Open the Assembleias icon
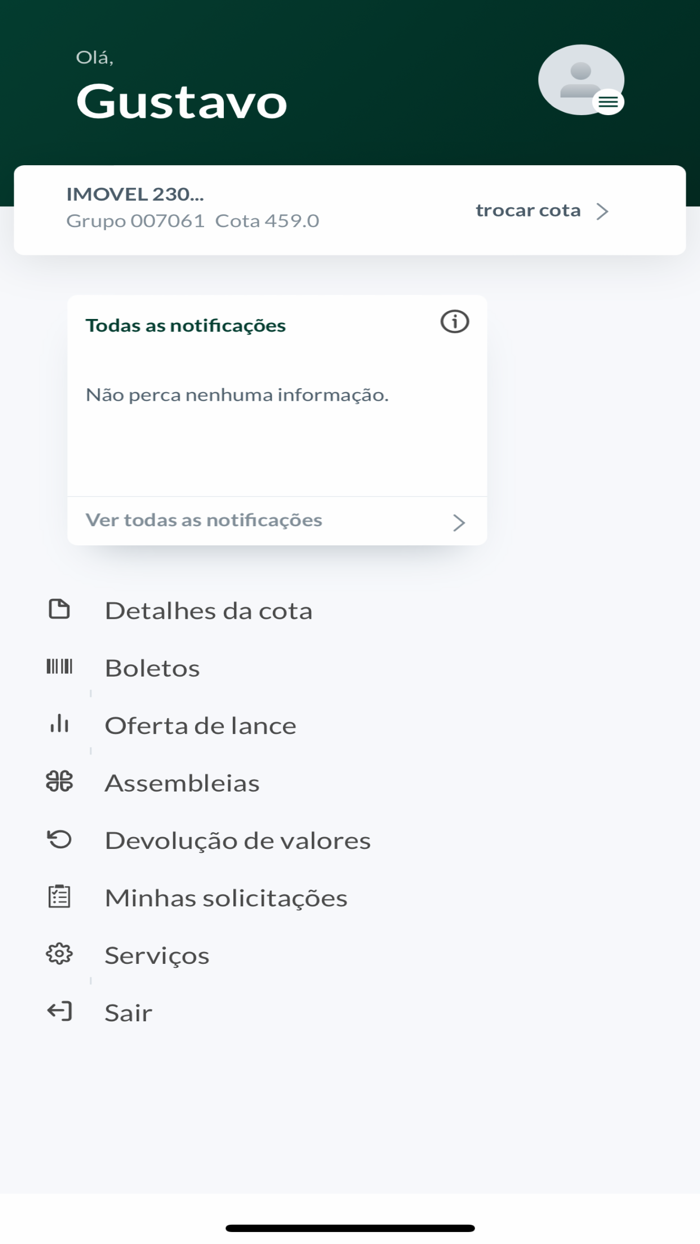700x1244 pixels. point(60,782)
